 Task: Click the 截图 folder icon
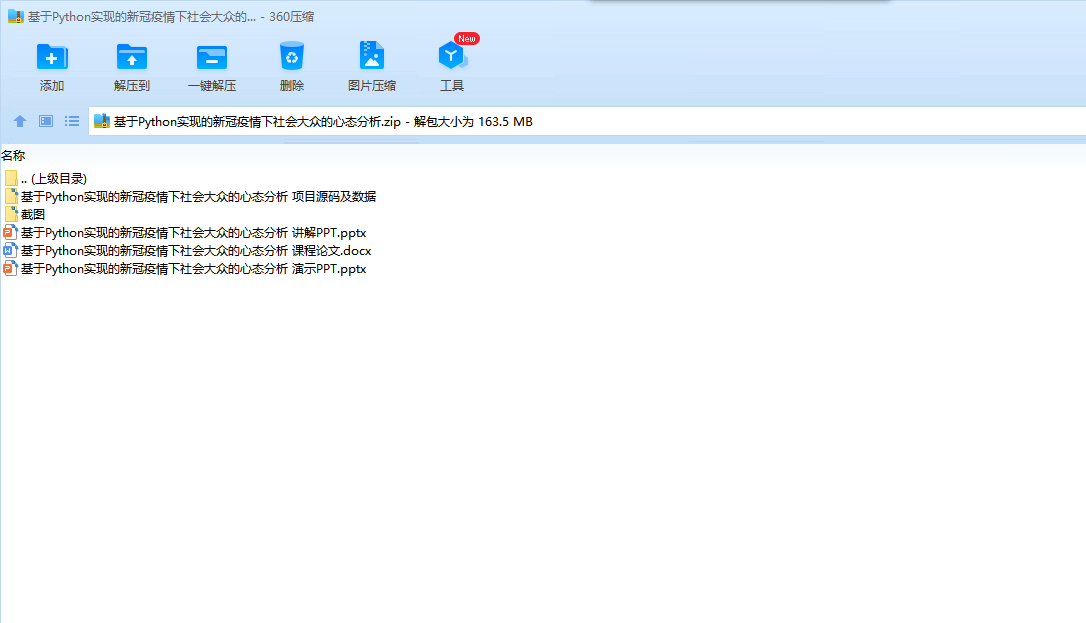(x=11, y=215)
